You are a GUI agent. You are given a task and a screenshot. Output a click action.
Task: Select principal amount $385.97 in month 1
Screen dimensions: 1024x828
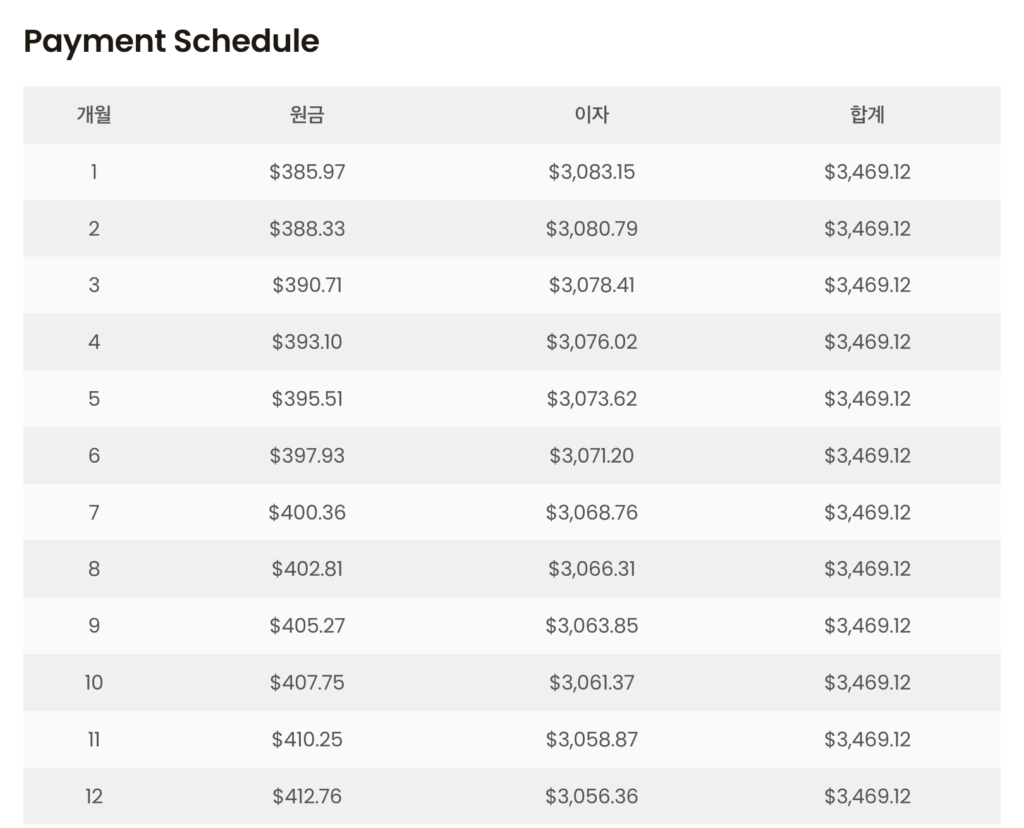click(x=307, y=172)
